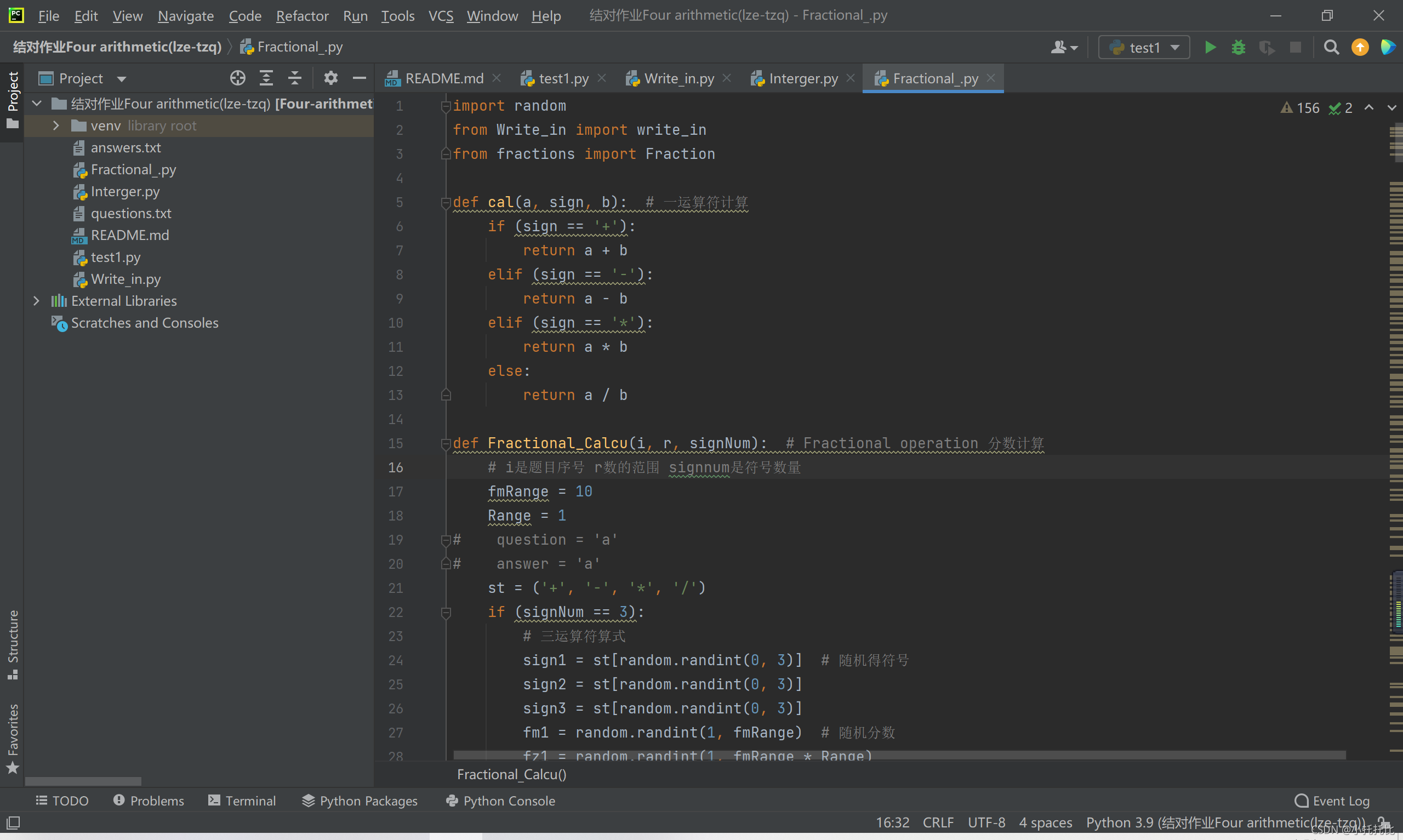Expand all items in Project tree
The image size is (1403, 840).
[x=266, y=78]
